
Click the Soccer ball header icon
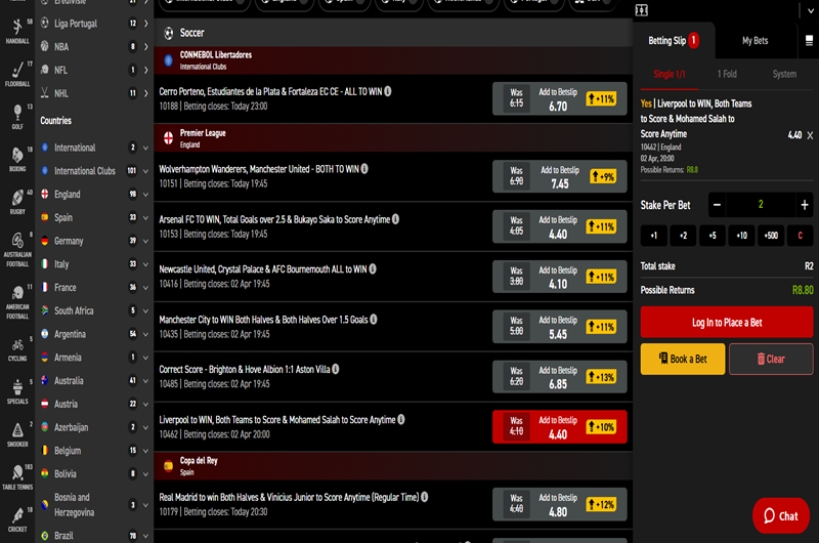click(168, 33)
